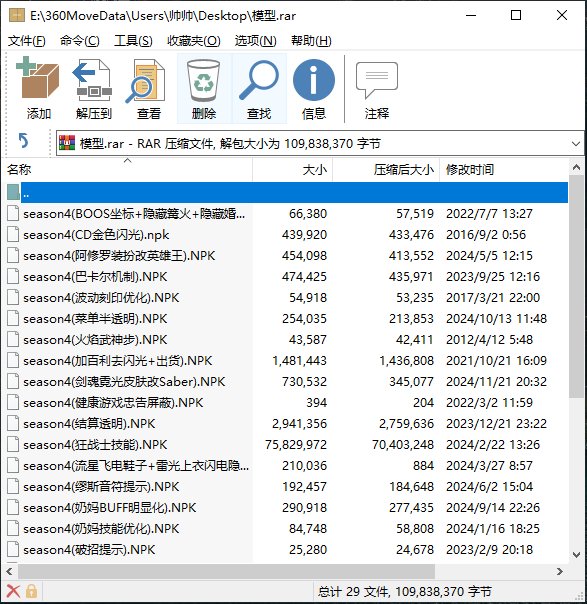Select season4(阿修罗装扮改英雄王).NPK

(119, 256)
